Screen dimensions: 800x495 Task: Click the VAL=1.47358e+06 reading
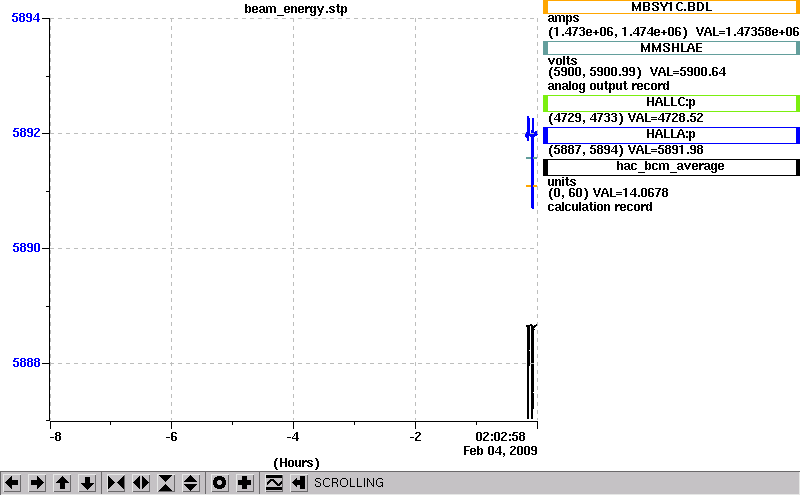(747, 32)
